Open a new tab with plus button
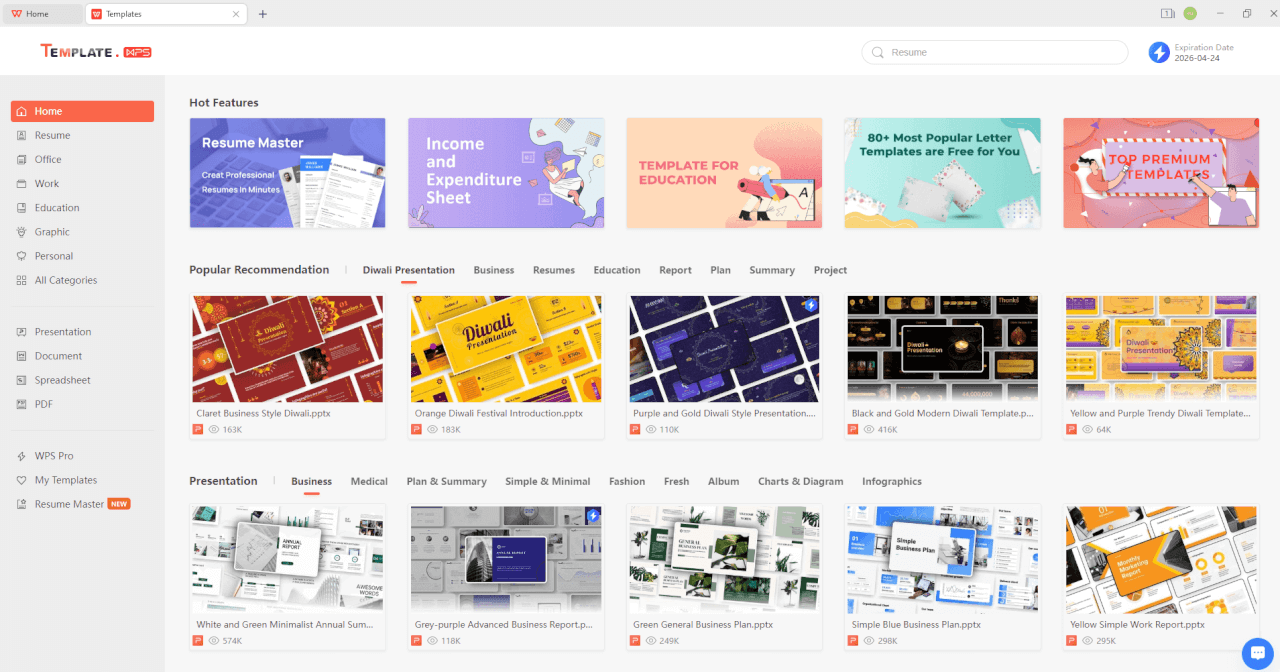 pos(263,14)
